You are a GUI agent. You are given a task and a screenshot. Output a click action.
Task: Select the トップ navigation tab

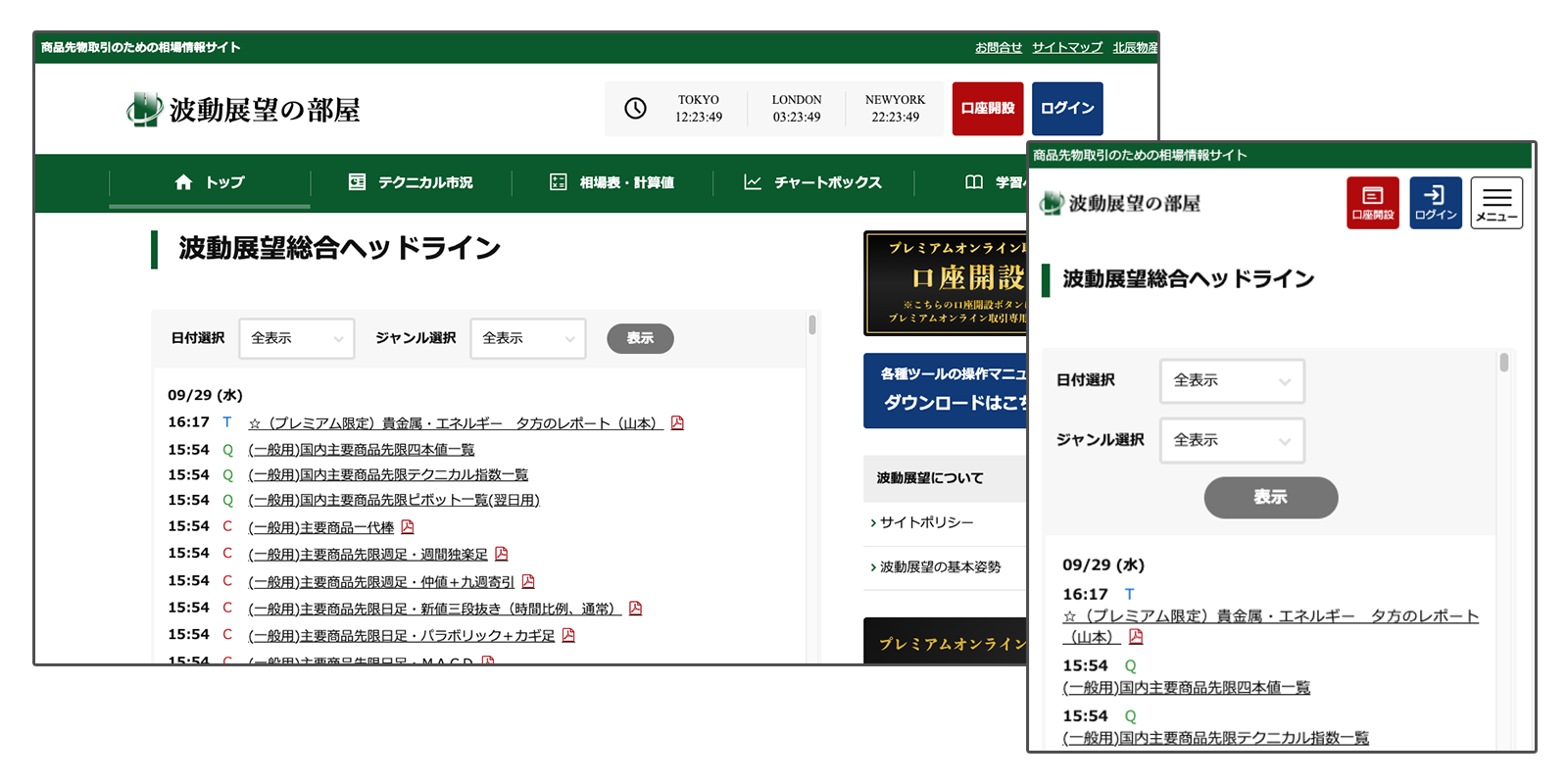(x=210, y=182)
